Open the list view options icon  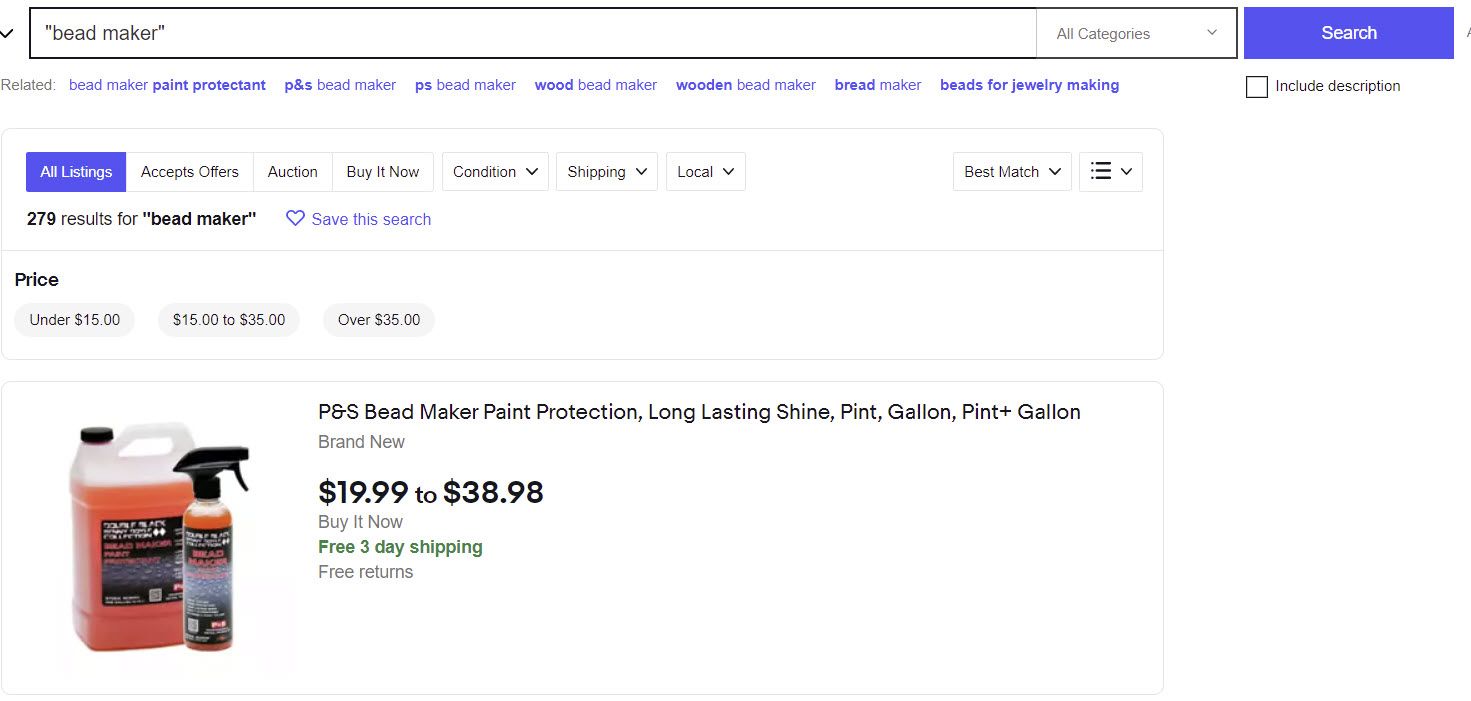click(x=1110, y=172)
